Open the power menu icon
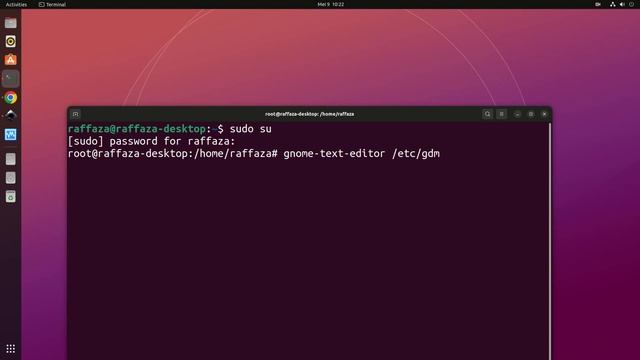The image size is (640, 360). (x=631, y=4)
